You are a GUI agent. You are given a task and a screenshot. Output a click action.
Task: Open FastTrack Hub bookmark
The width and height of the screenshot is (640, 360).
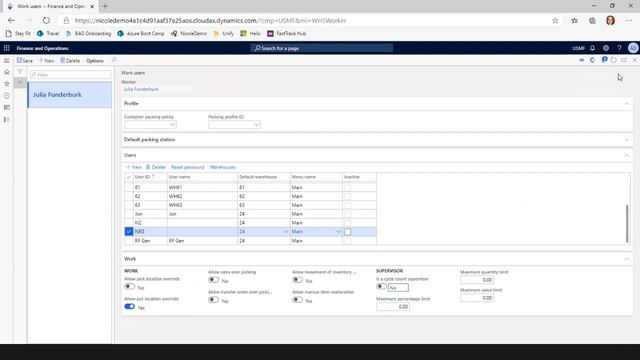287,33
